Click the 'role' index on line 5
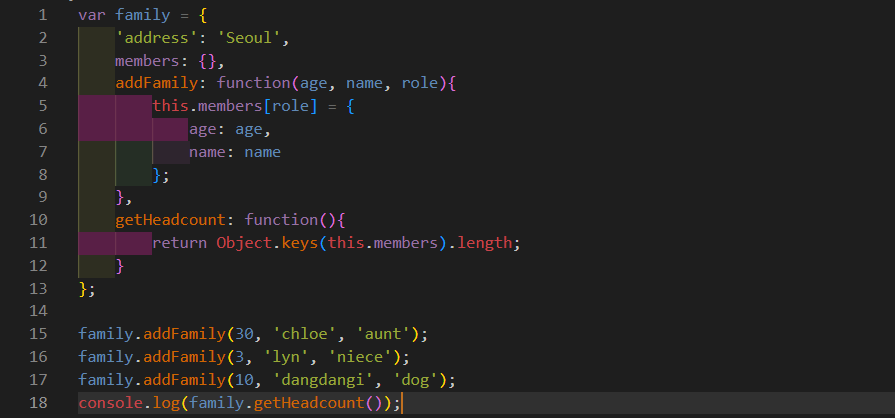The image size is (895, 418). tap(291, 106)
